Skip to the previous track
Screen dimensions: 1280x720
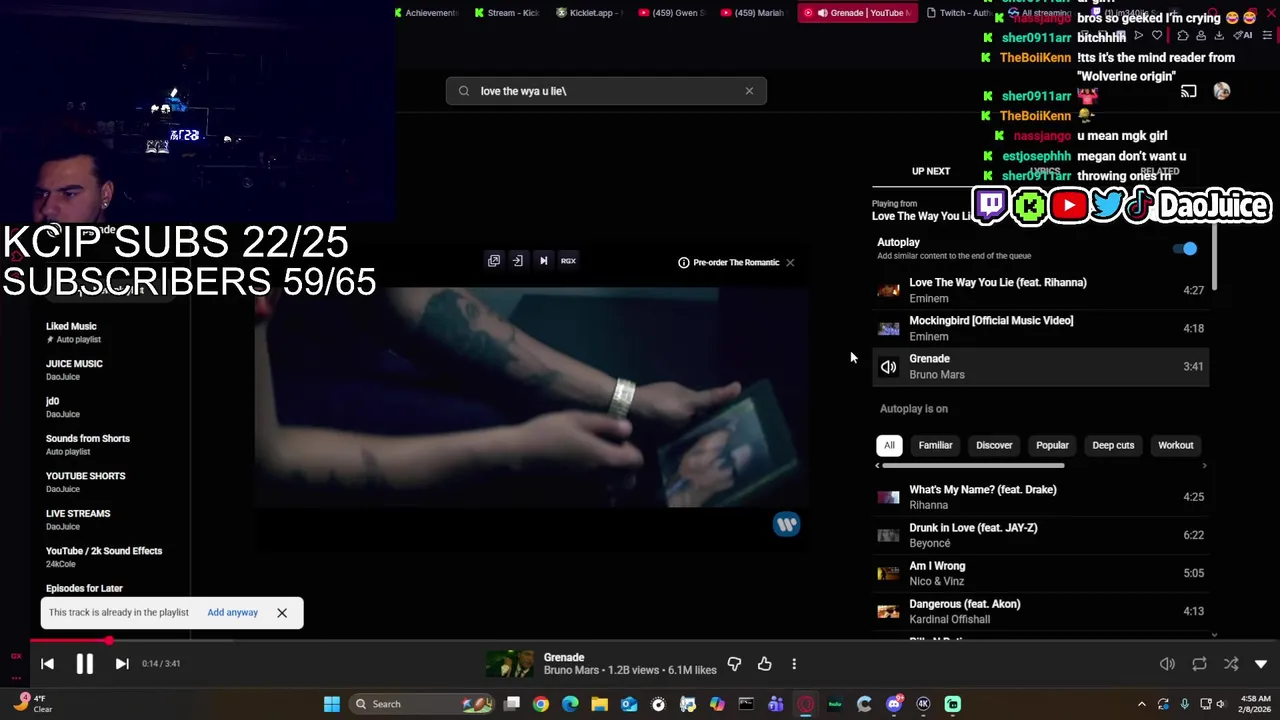click(x=47, y=663)
